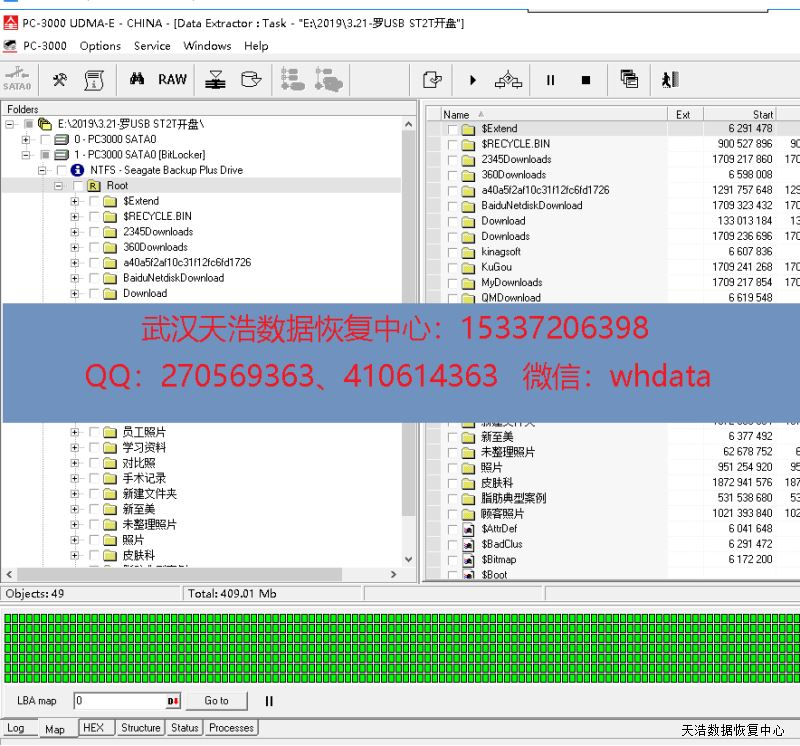Click the stop square button in toolbar
This screenshot has width=800, height=746.
[586, 80]
